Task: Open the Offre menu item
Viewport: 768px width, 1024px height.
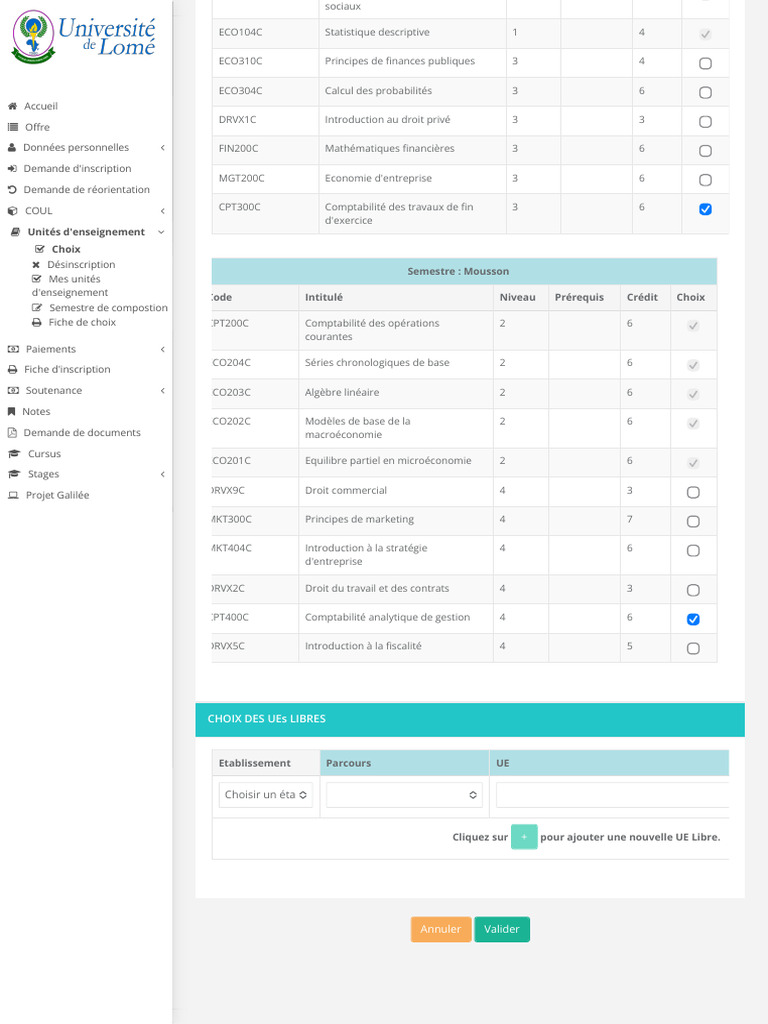Action: point(37,127)
